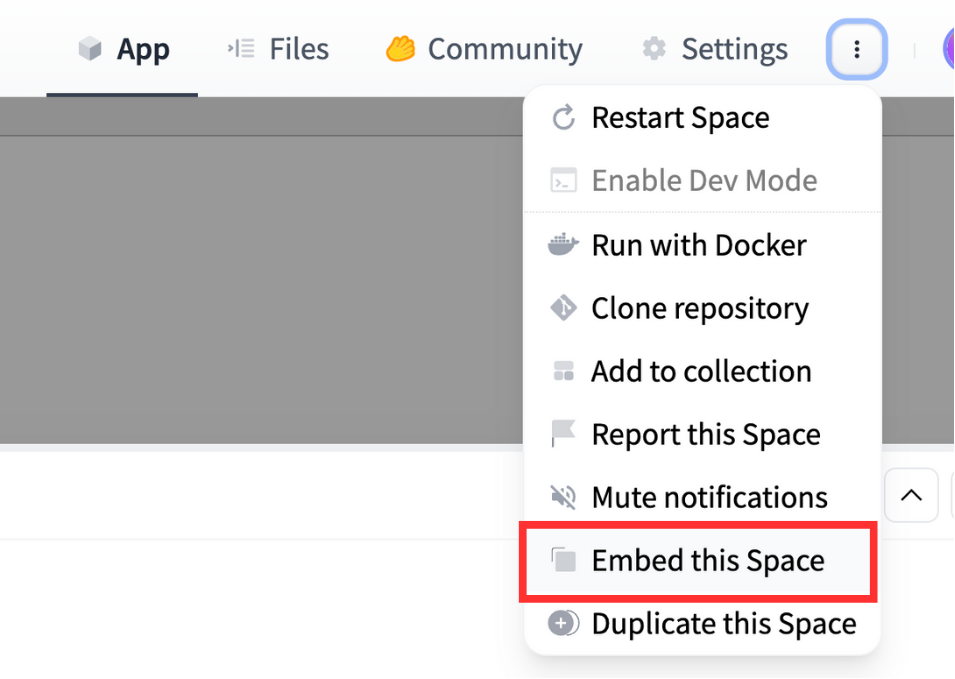Switch to the Community tab

click(x=484, y=48)
